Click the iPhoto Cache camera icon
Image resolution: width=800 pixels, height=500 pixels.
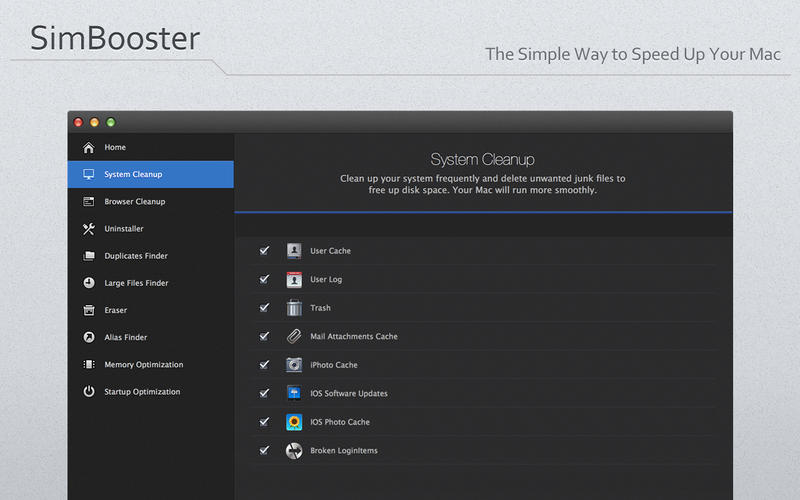tap(294, 365)
